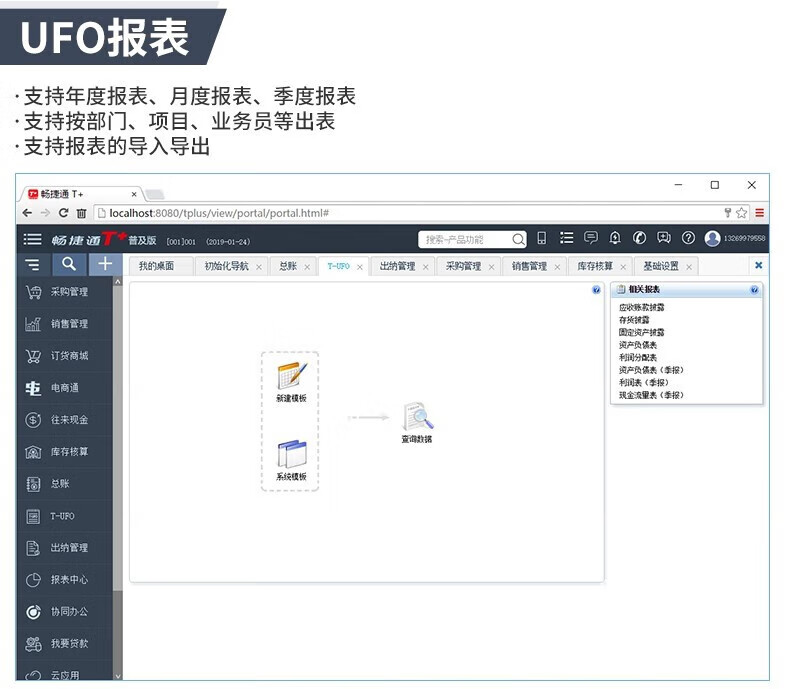Image resolution: width=790 pixels, height=689 pixels.
Task: Open the 资产负债表（季报） link
Action: tap(651, 370)
